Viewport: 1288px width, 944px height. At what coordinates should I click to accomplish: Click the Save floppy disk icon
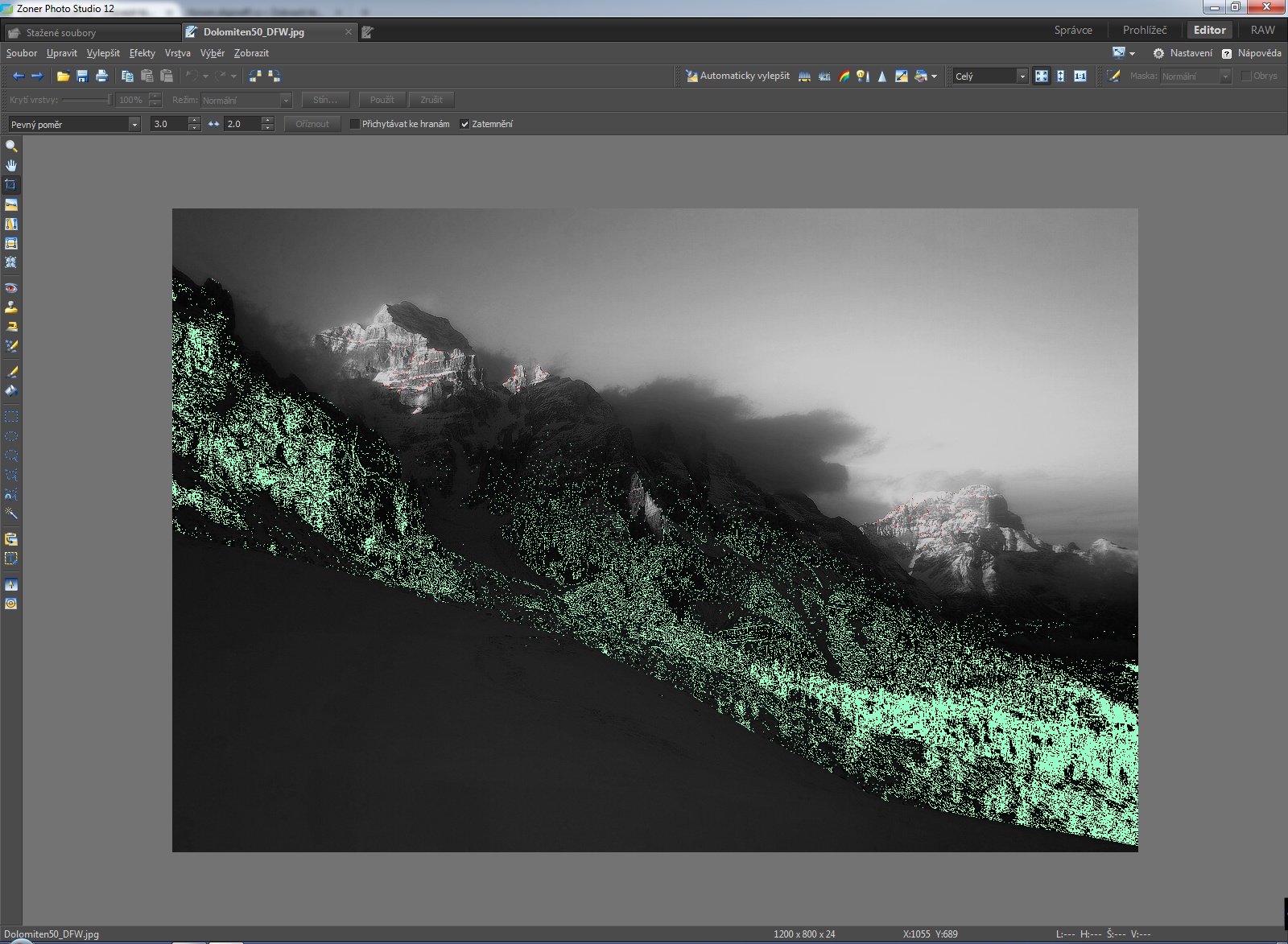[x=82, y=76]
